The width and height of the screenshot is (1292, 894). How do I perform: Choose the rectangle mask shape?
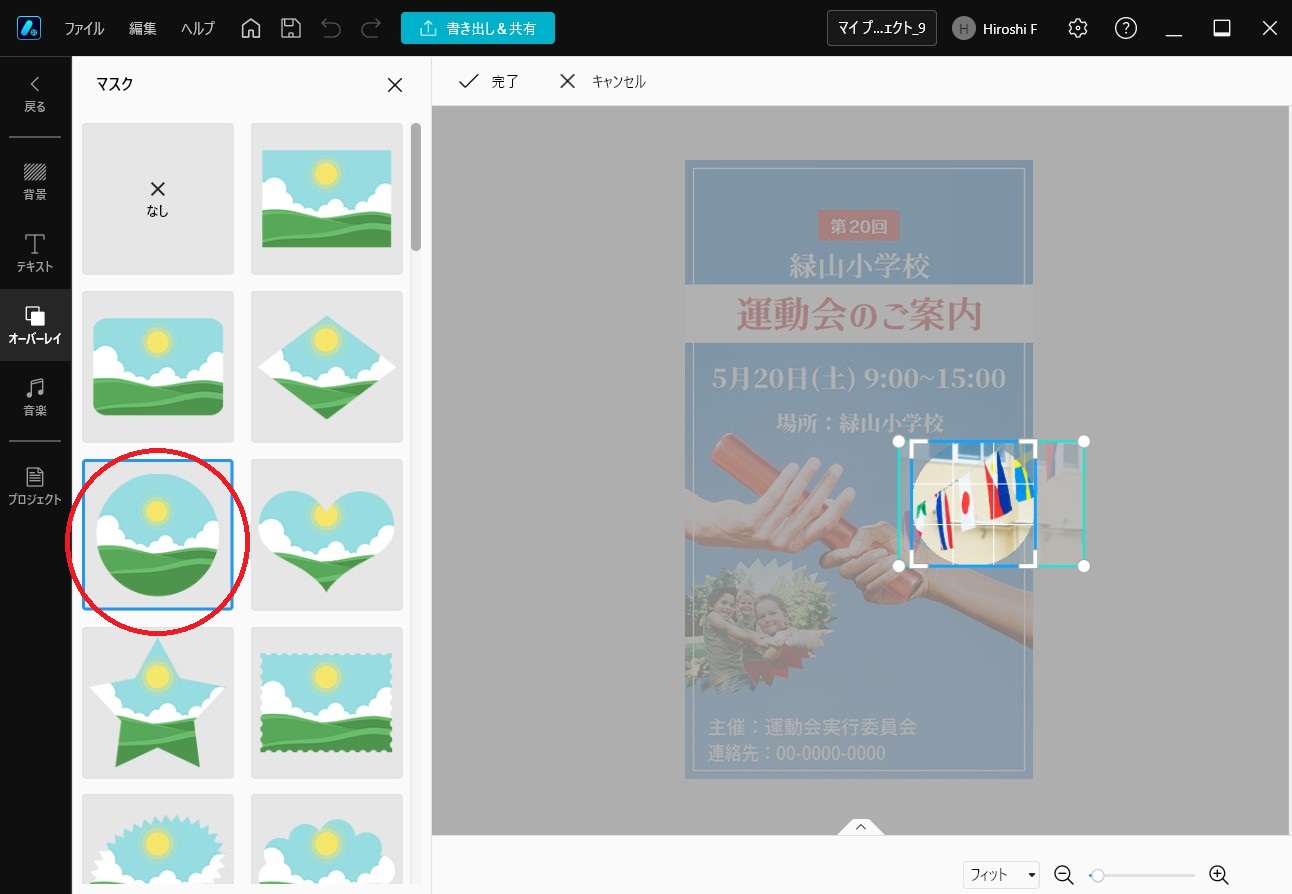(327, 199)
